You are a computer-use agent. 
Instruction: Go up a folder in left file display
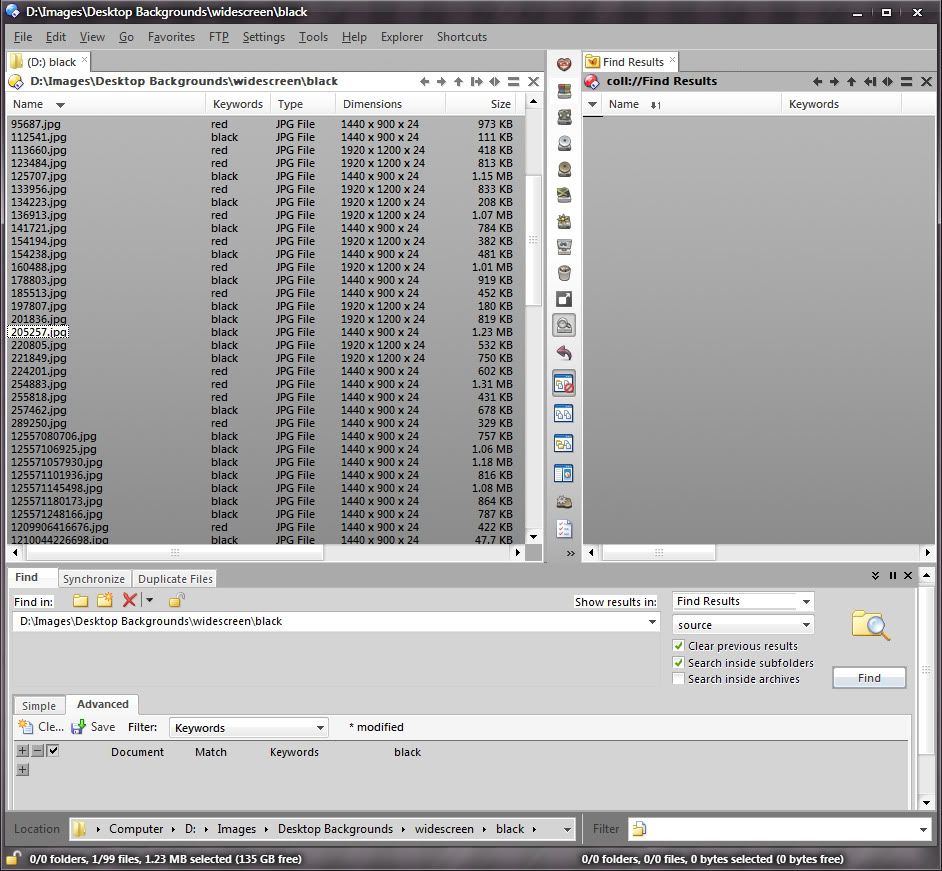click(458, 82)
